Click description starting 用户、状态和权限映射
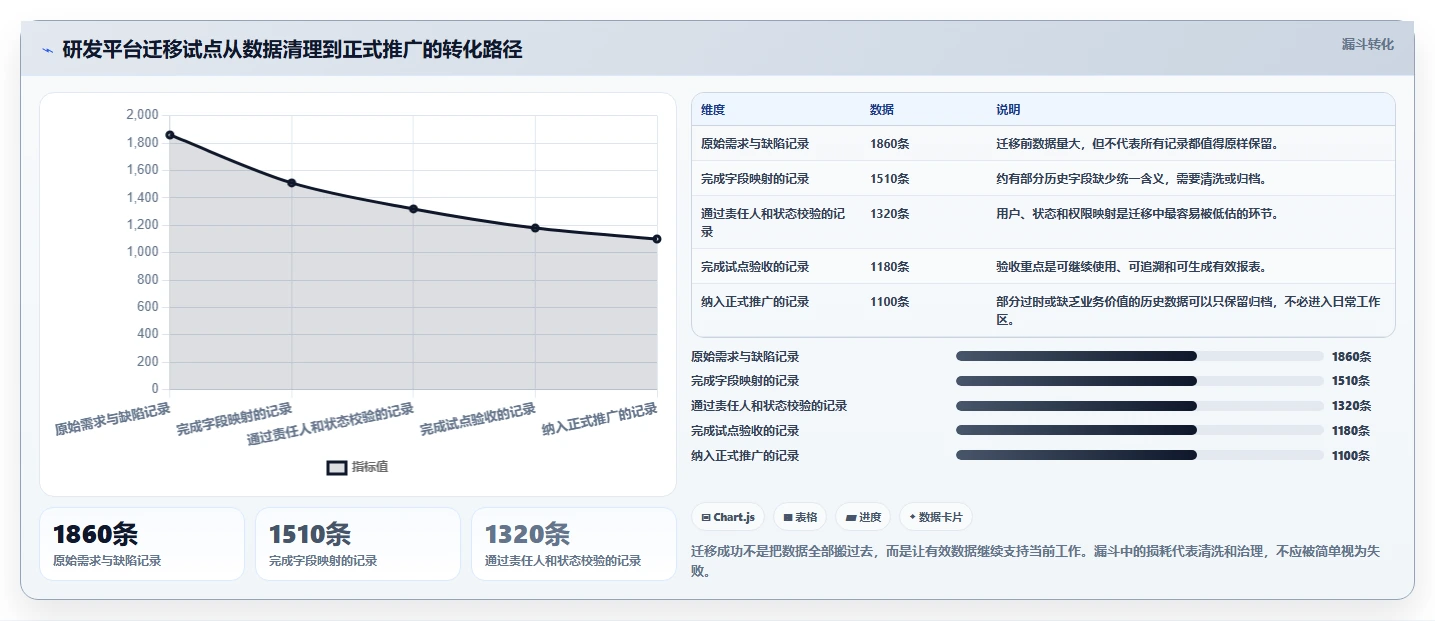Screen dimensions: 1435x621 pos(1137,214)
